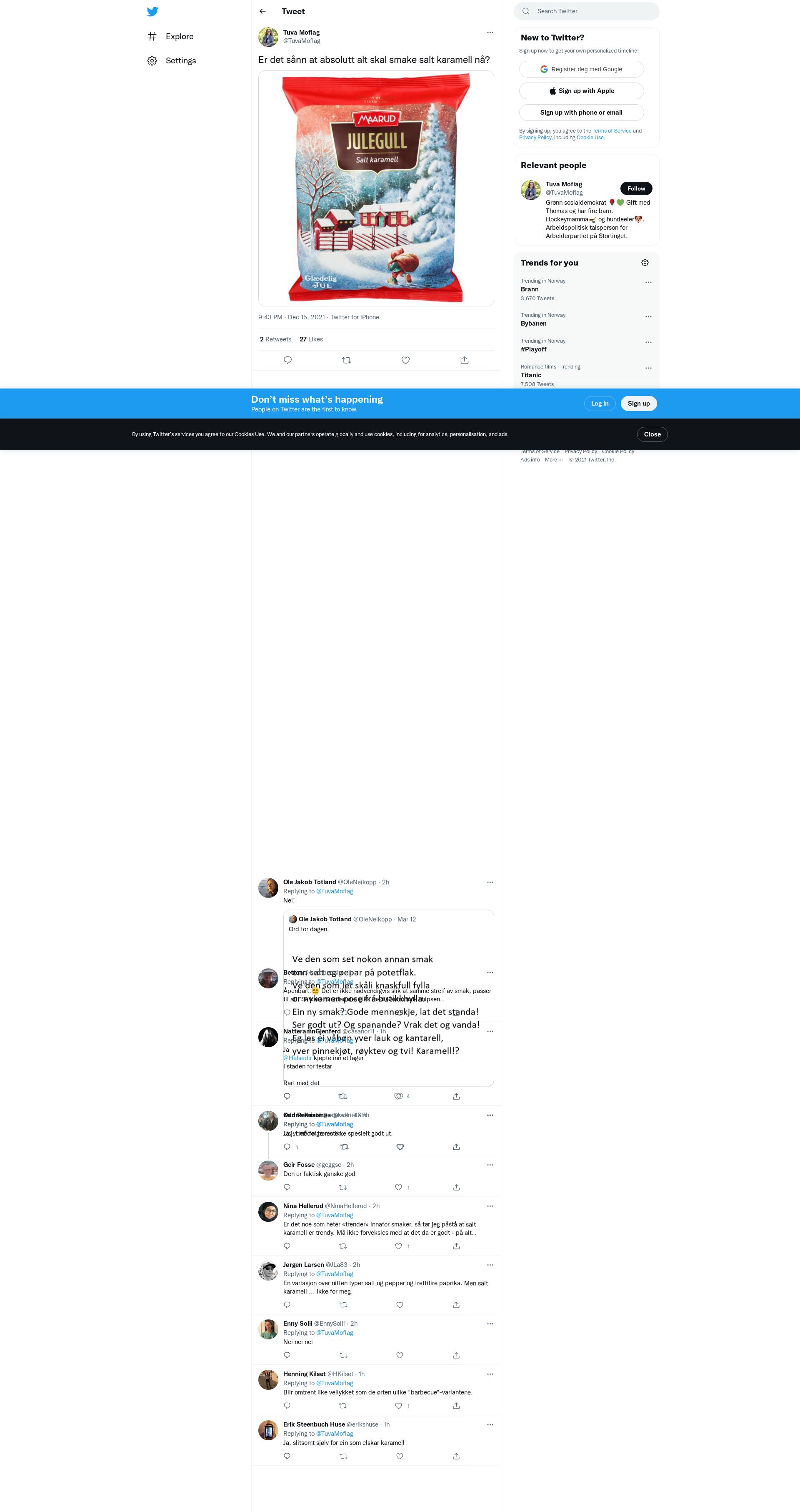
Task: Retweet Erik Steenbuch Huse's reply
Action: pyautogui.click(x=344, y=1456)
